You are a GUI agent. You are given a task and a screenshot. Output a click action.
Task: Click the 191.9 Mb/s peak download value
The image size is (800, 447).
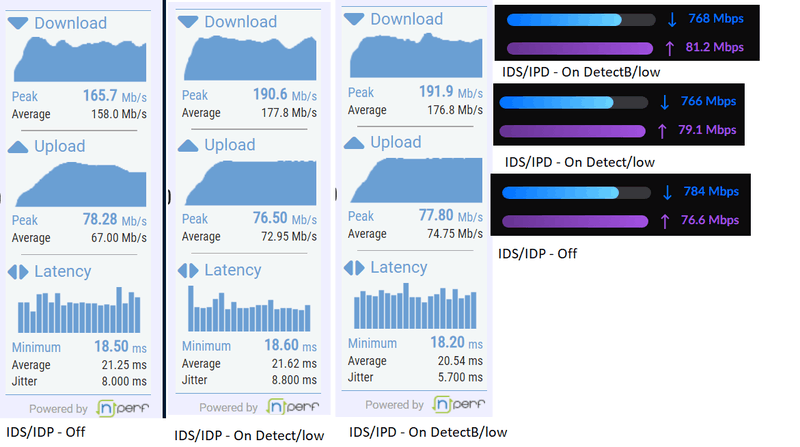click(x=451, y=92)
